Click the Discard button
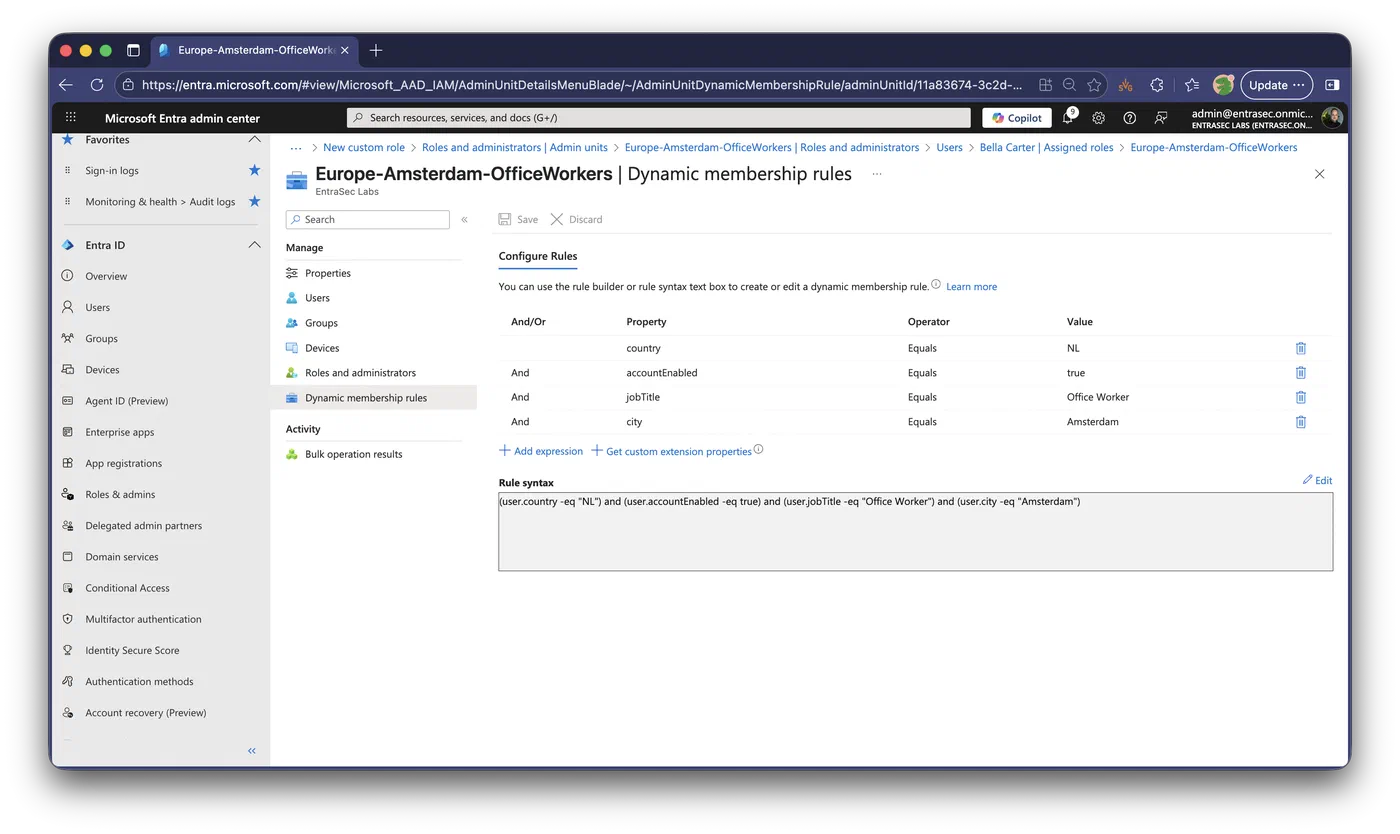This screenshot has height=834, width=1400. [577, 220]
